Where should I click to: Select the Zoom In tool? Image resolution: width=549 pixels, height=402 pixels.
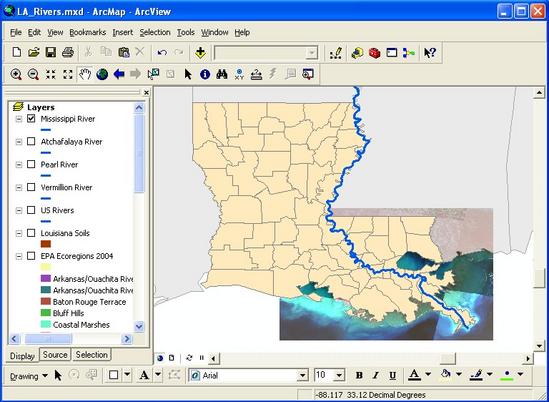tap(16, 74)
